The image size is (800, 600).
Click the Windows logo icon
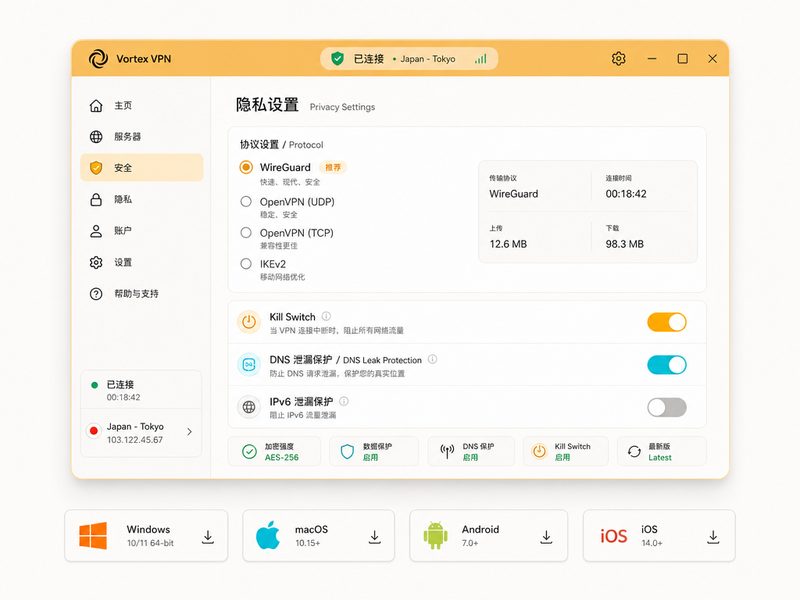[93, 536]
